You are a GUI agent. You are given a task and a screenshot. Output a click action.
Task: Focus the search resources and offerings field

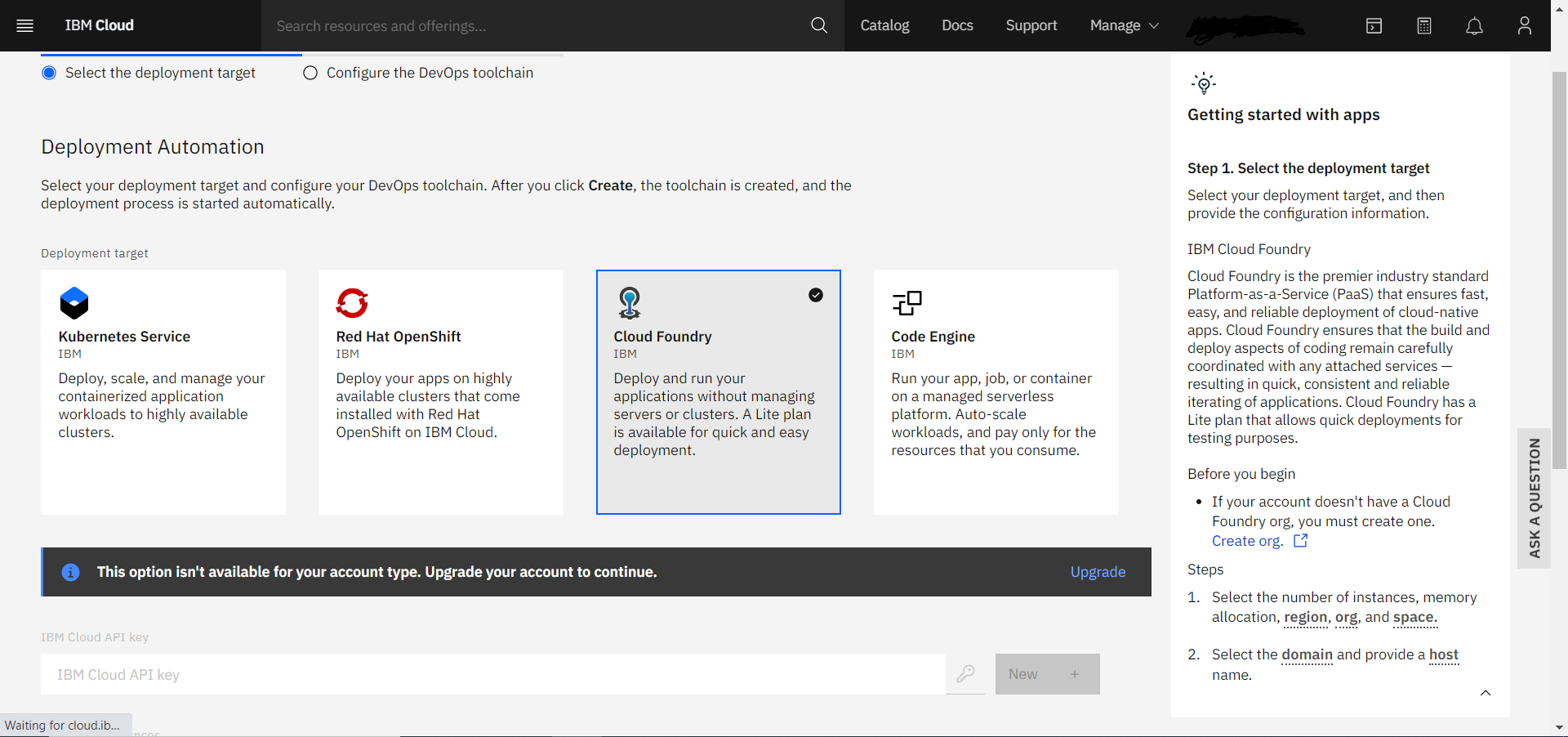535,25
